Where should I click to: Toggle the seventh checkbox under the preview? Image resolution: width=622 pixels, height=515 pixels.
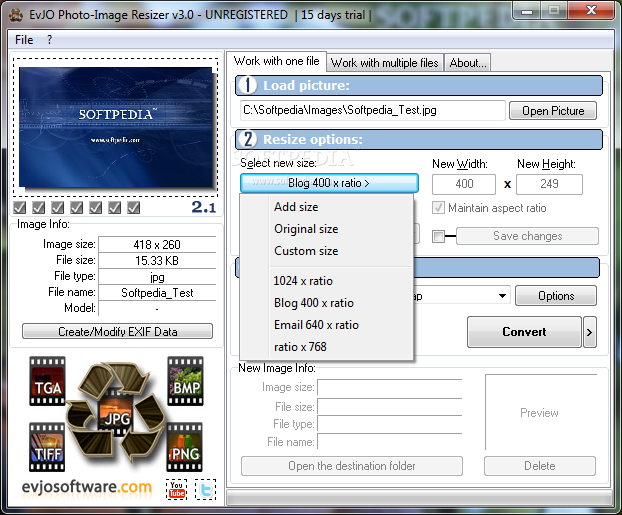pos(134,208)
